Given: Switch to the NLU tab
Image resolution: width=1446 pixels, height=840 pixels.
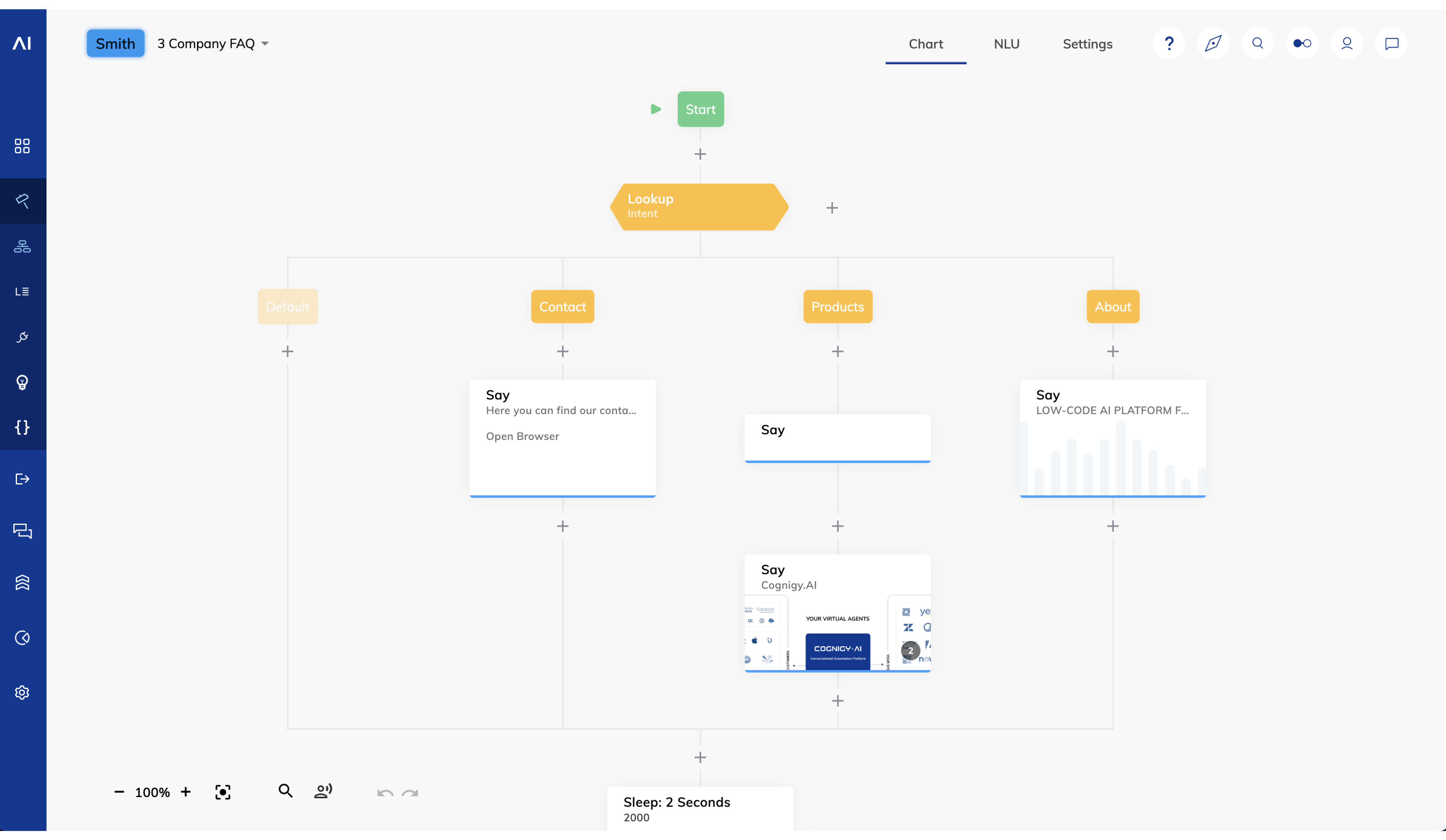Looking at the screenshot, I should [1006, 44].
